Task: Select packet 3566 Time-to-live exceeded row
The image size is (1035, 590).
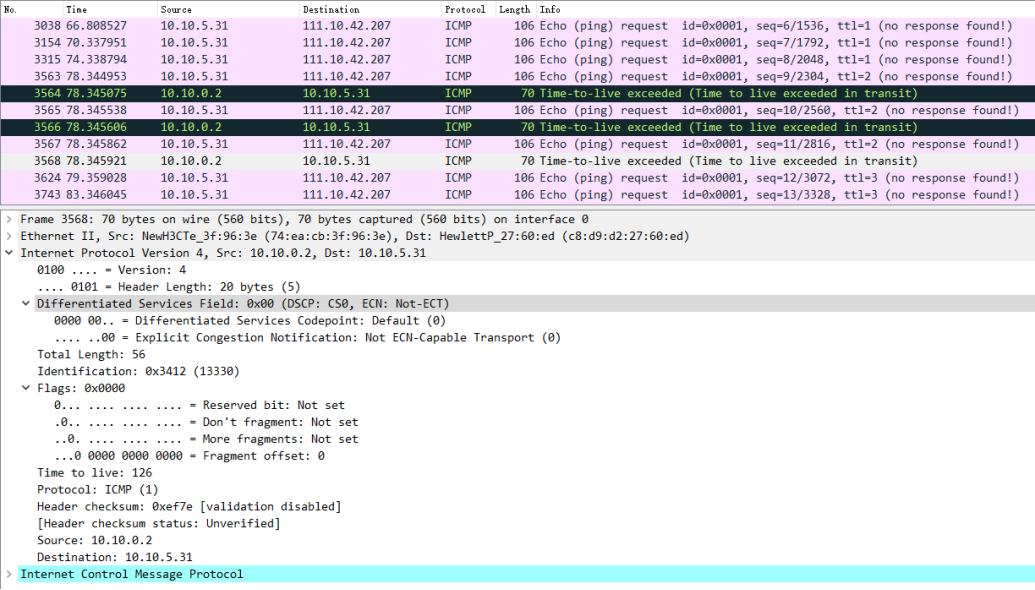Action: (518, 127)
